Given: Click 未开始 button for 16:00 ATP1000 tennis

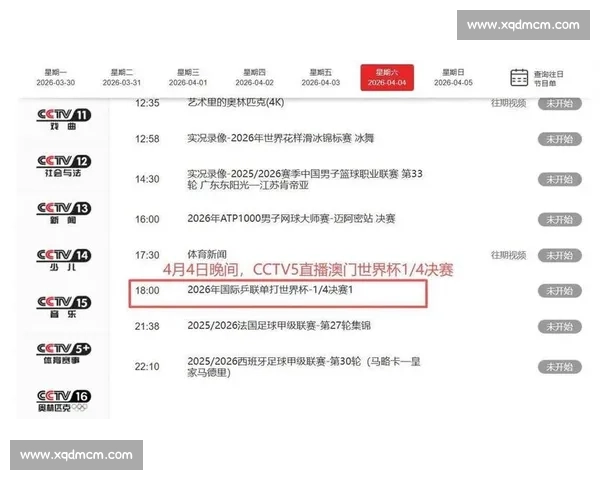Looking at the screenshot, I should 560,220.
